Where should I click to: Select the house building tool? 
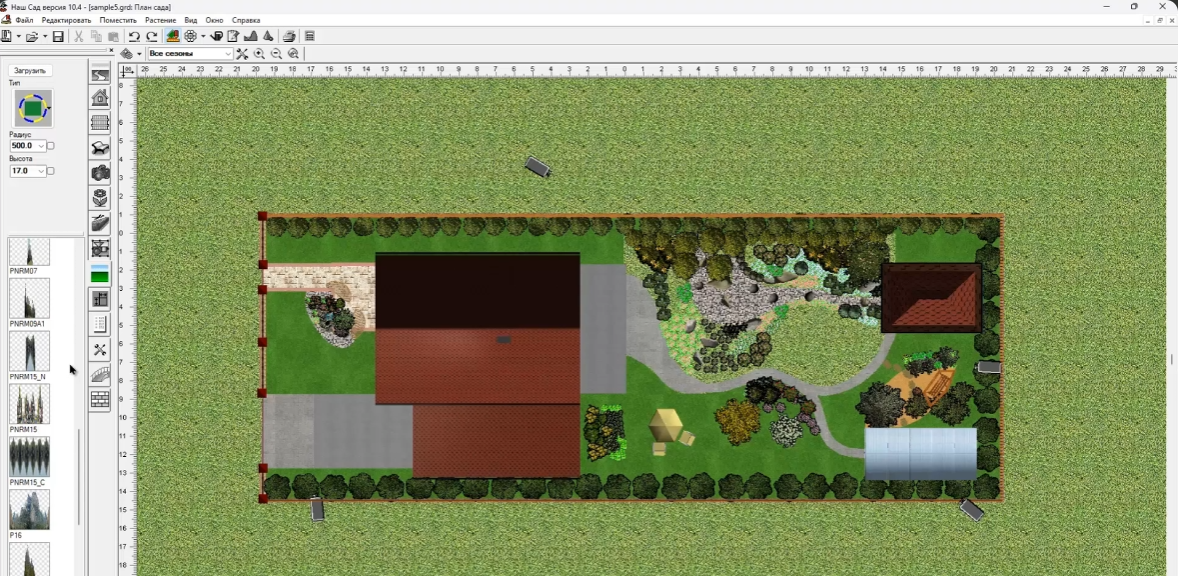(x=100, y=98)
